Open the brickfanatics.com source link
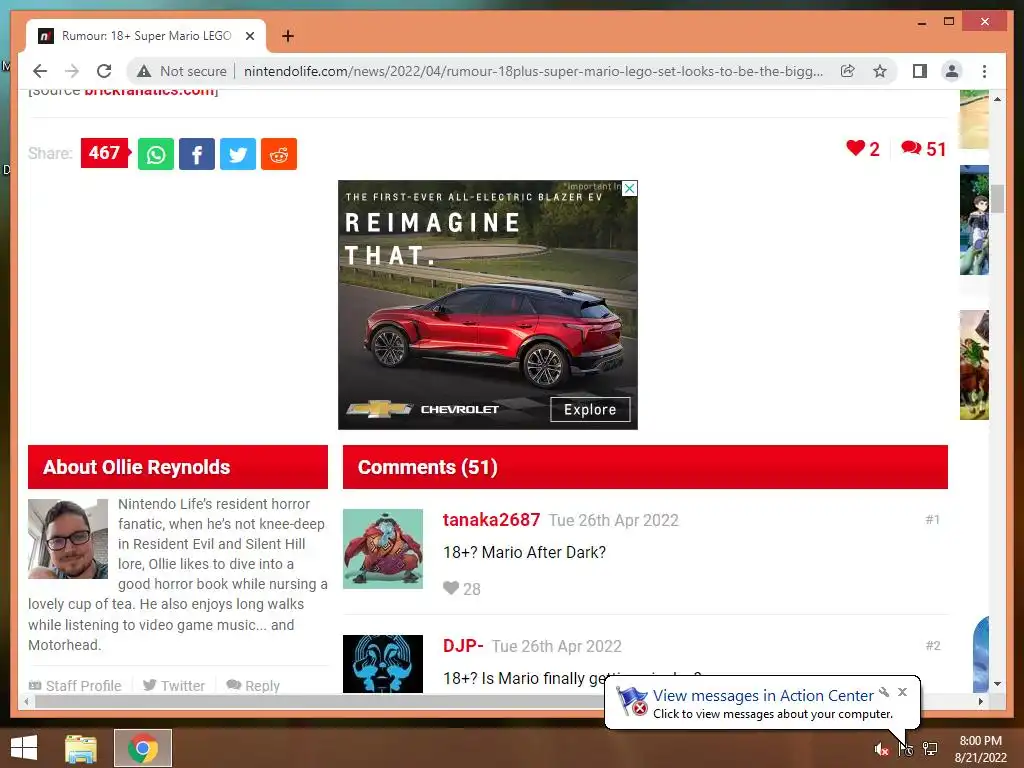1024x768 pixels. coord(150,91)
